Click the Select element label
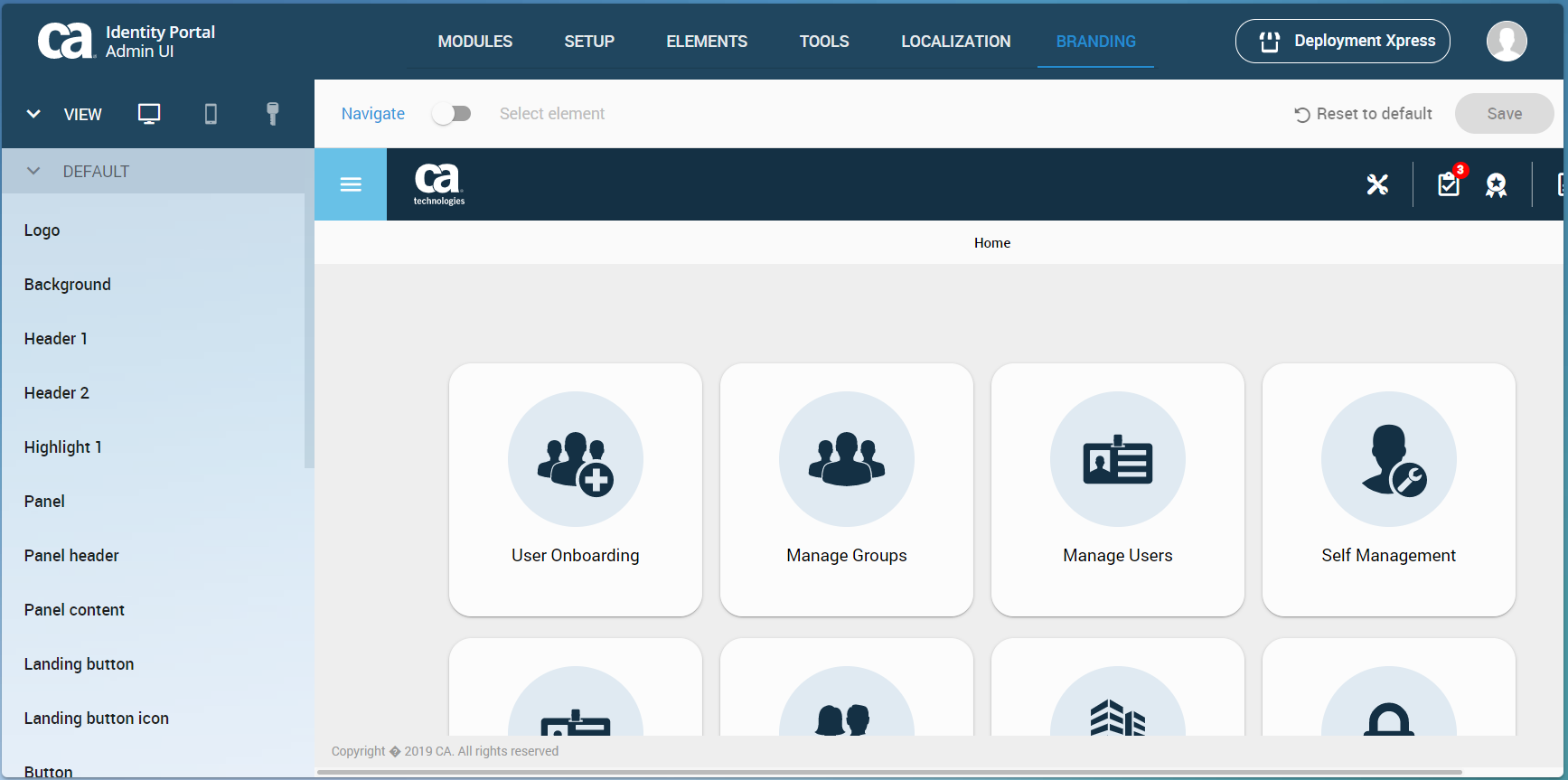Image resolution: width=1568 pixels, height=780 pixels. tap(552, 114)
